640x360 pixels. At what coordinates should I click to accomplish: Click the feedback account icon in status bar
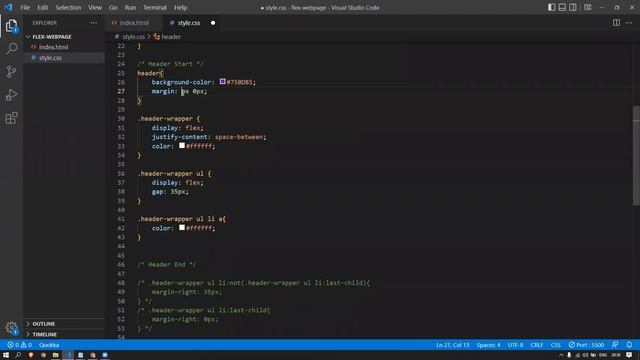tap(615, 345)
